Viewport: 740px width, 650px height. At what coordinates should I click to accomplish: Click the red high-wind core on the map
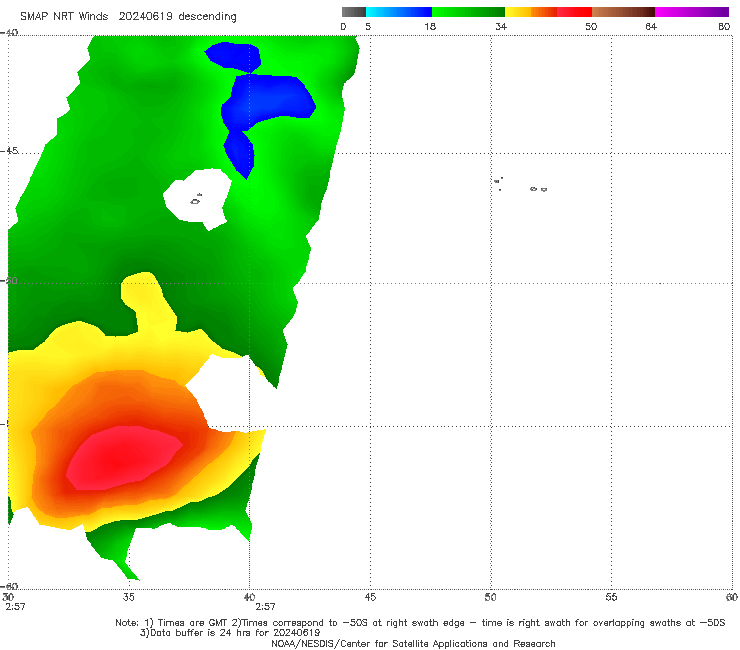click(x=124, y=458)
